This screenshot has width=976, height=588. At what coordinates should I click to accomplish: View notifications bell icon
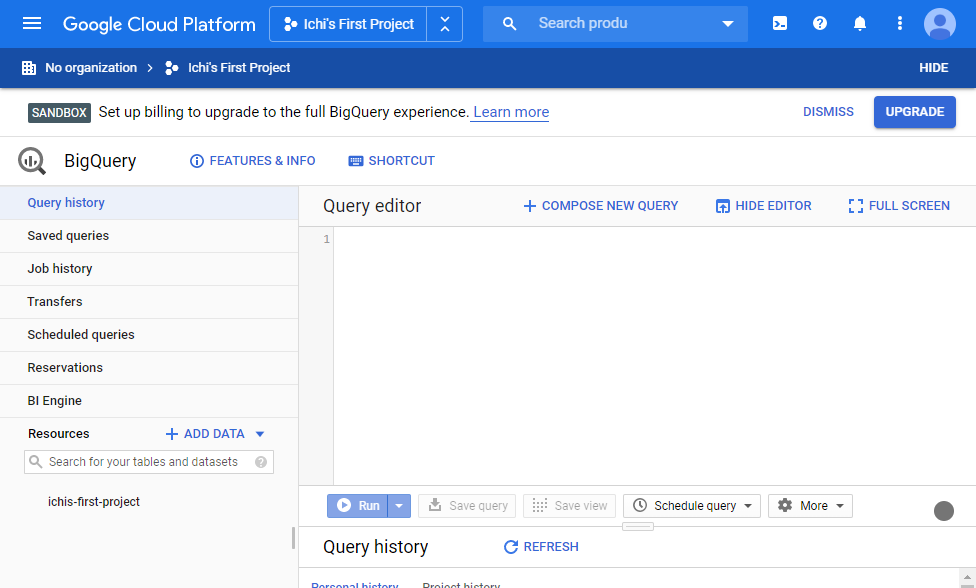pos(860,24)
